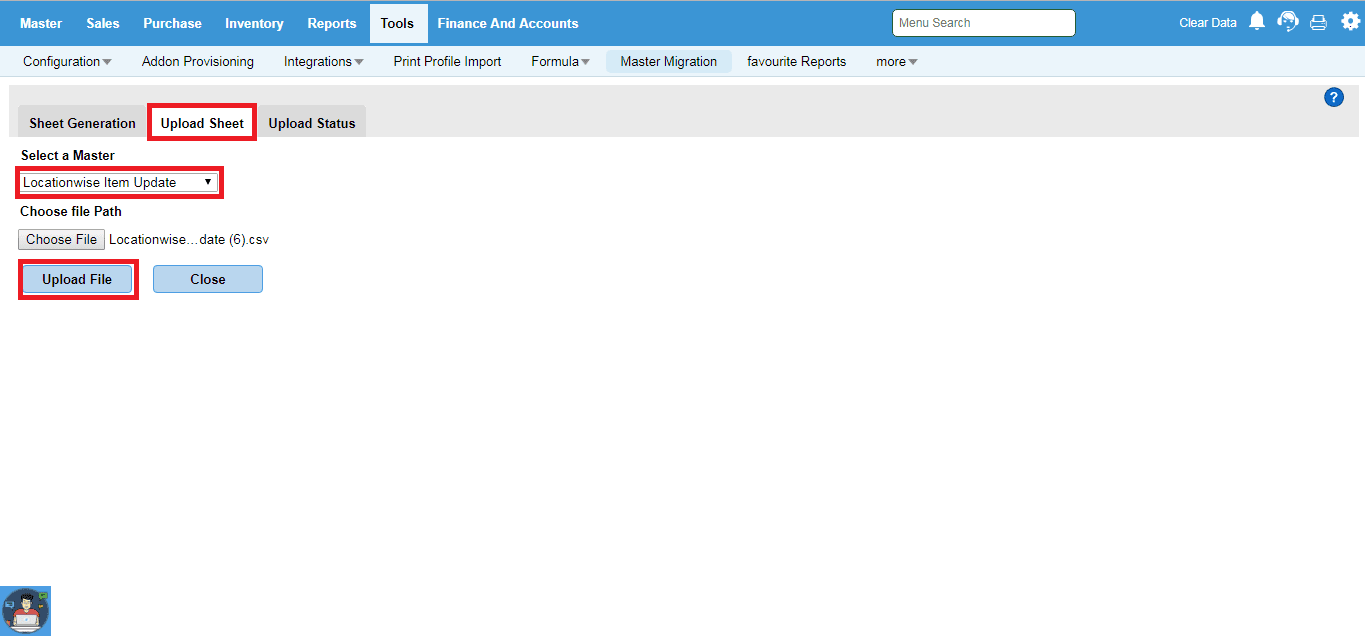This screenshot has height=636, width=1365.
Task: Select the Tools menu
Action: (397, 23)
